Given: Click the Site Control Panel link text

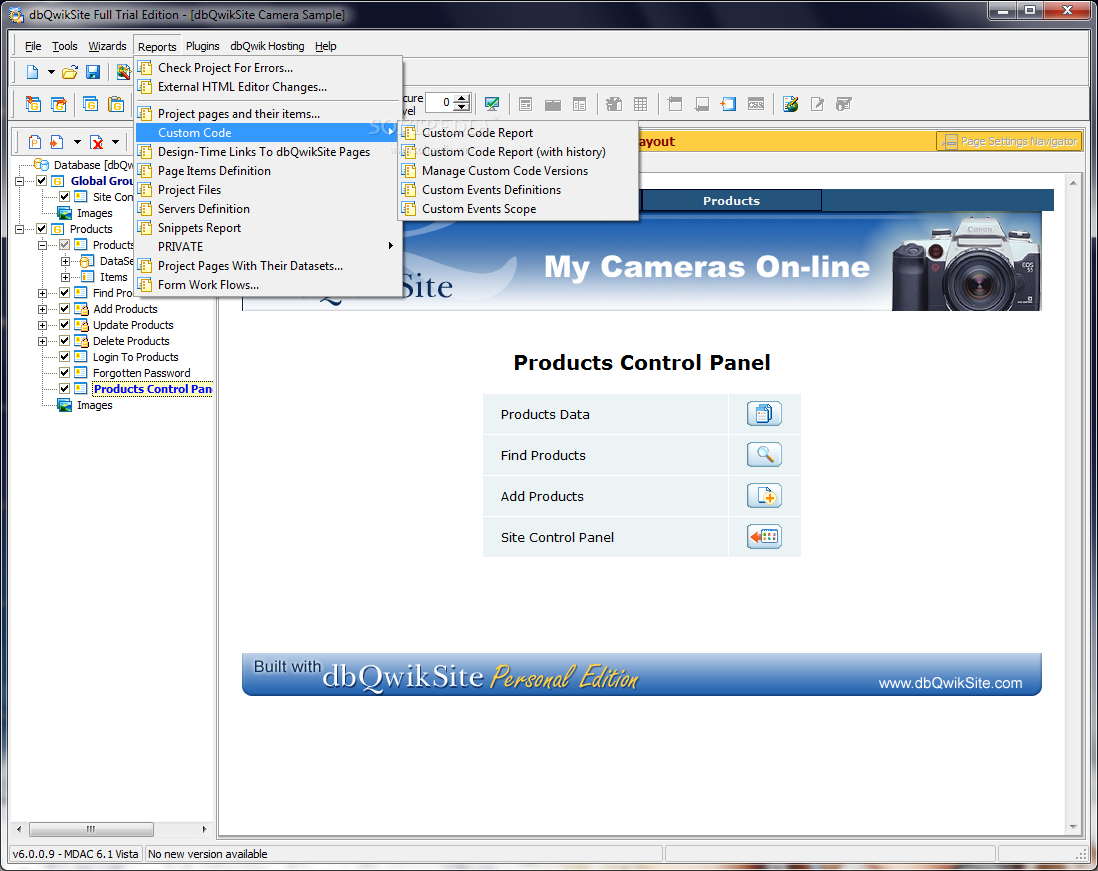Looking at the screenshot, I should point(557,537).
